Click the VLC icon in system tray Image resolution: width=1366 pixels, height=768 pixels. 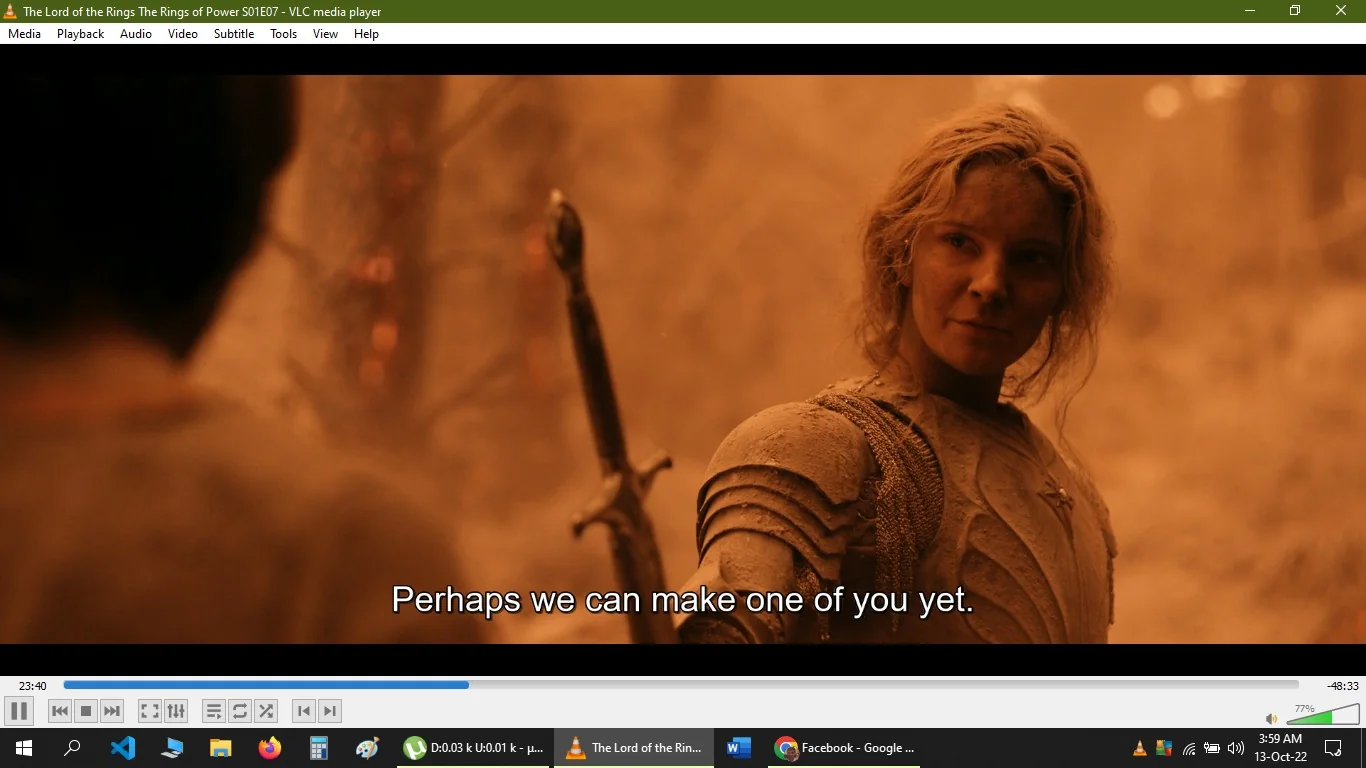pos(1140,748)
